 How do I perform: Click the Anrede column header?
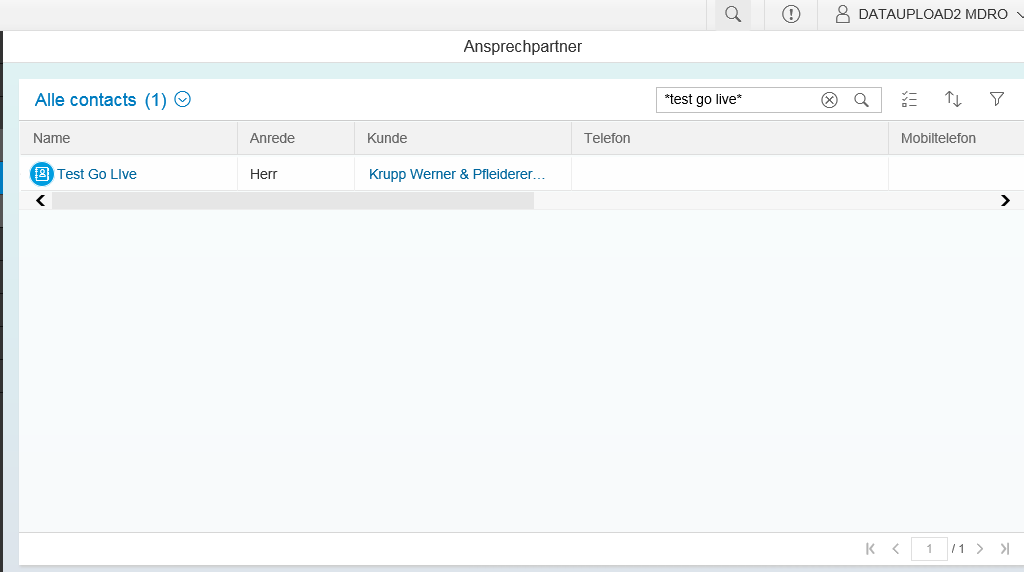pos(272,138)
